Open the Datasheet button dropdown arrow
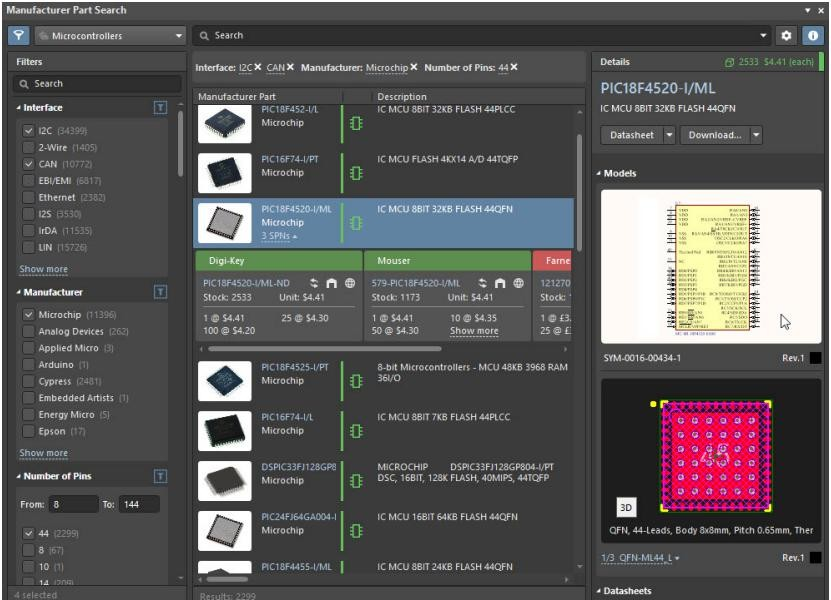 669,135
